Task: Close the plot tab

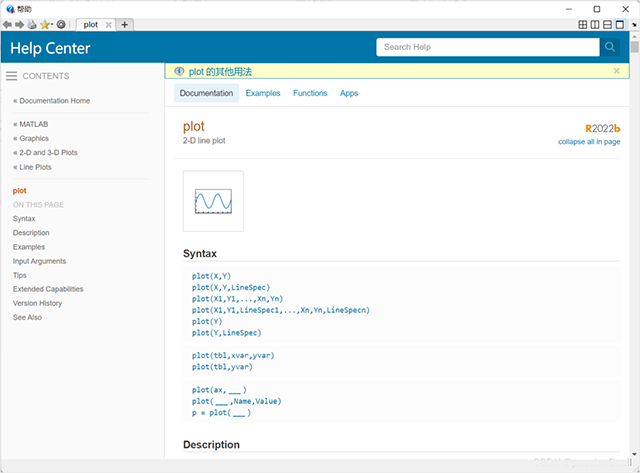Action: (x=109, y=24)
